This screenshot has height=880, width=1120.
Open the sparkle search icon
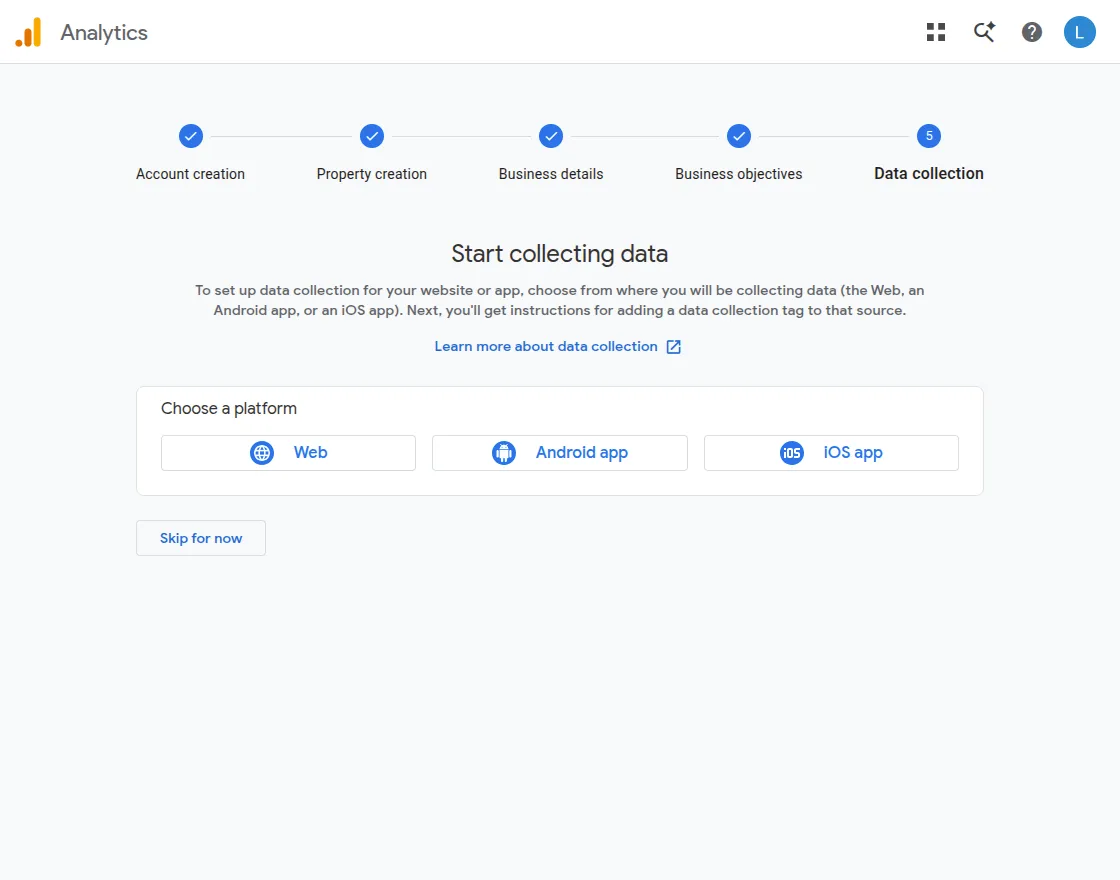[x=984, y=32]
